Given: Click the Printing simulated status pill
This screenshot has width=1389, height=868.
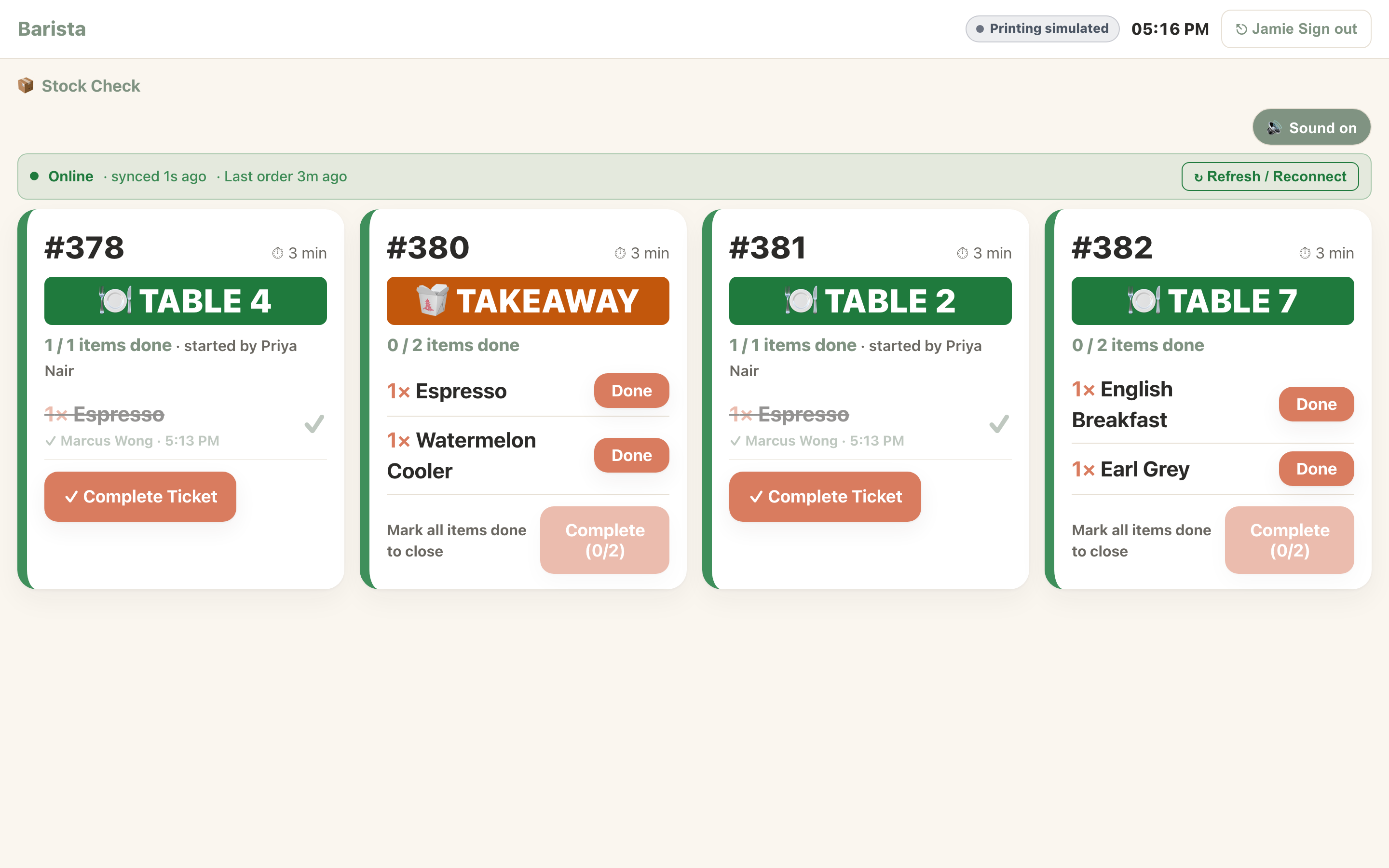Looking at the screenshot, I should click(1042, 29).
